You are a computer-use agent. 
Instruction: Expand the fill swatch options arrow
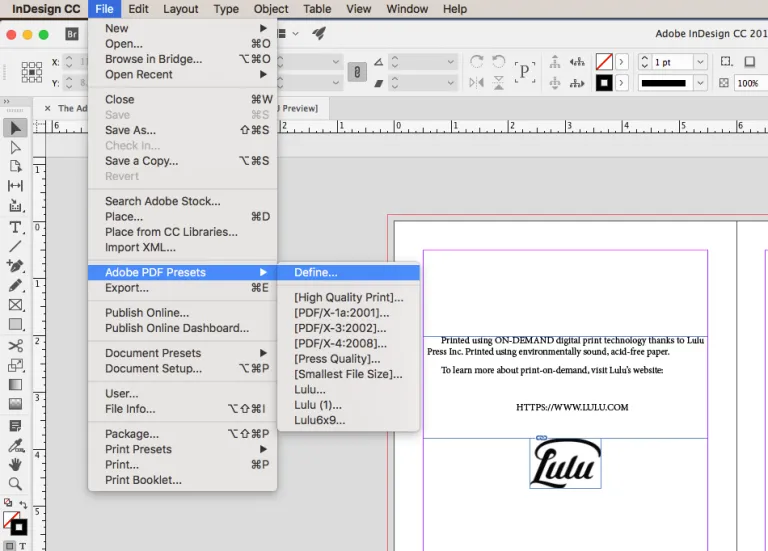pos(622,62)
